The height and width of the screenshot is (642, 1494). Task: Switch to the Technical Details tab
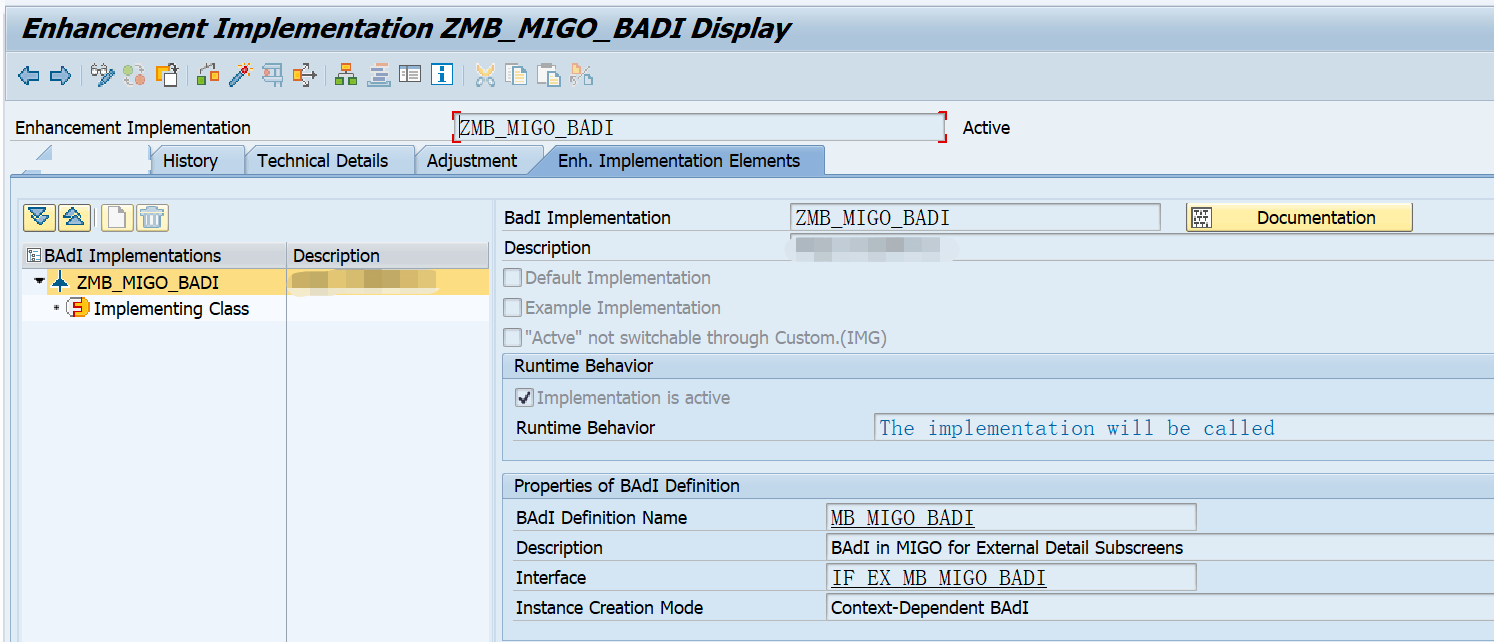[322, 159]
